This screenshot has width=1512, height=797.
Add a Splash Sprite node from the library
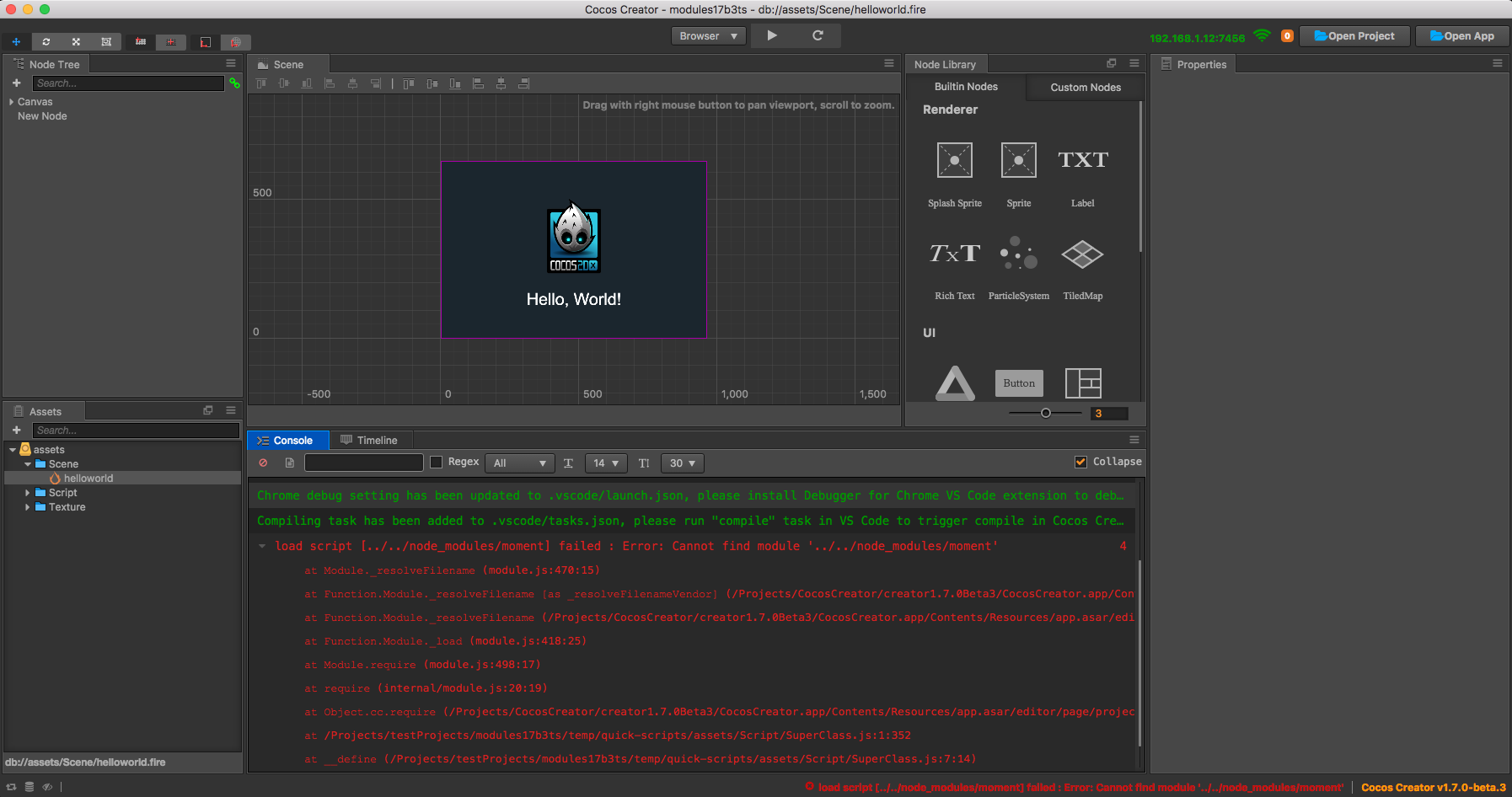(955, 160)
